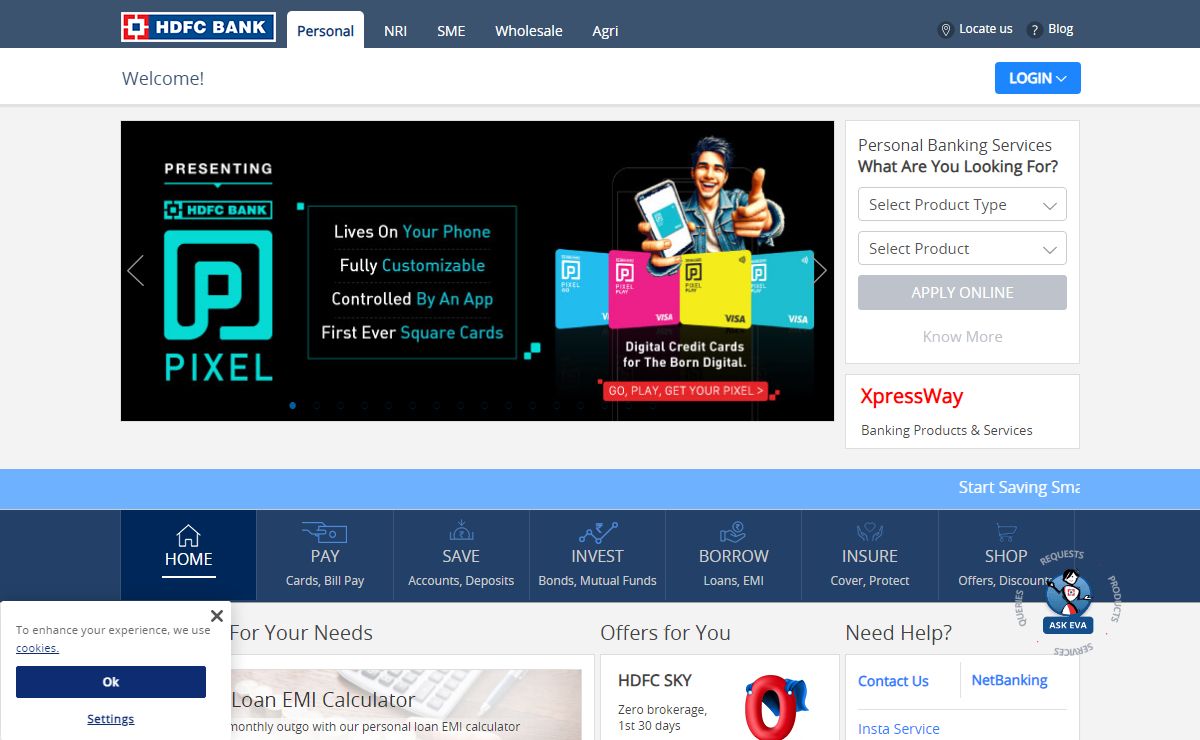This screenshot has height=740, width=1200.
Task: Switch to the NRI tab
Action: [395, 31]
